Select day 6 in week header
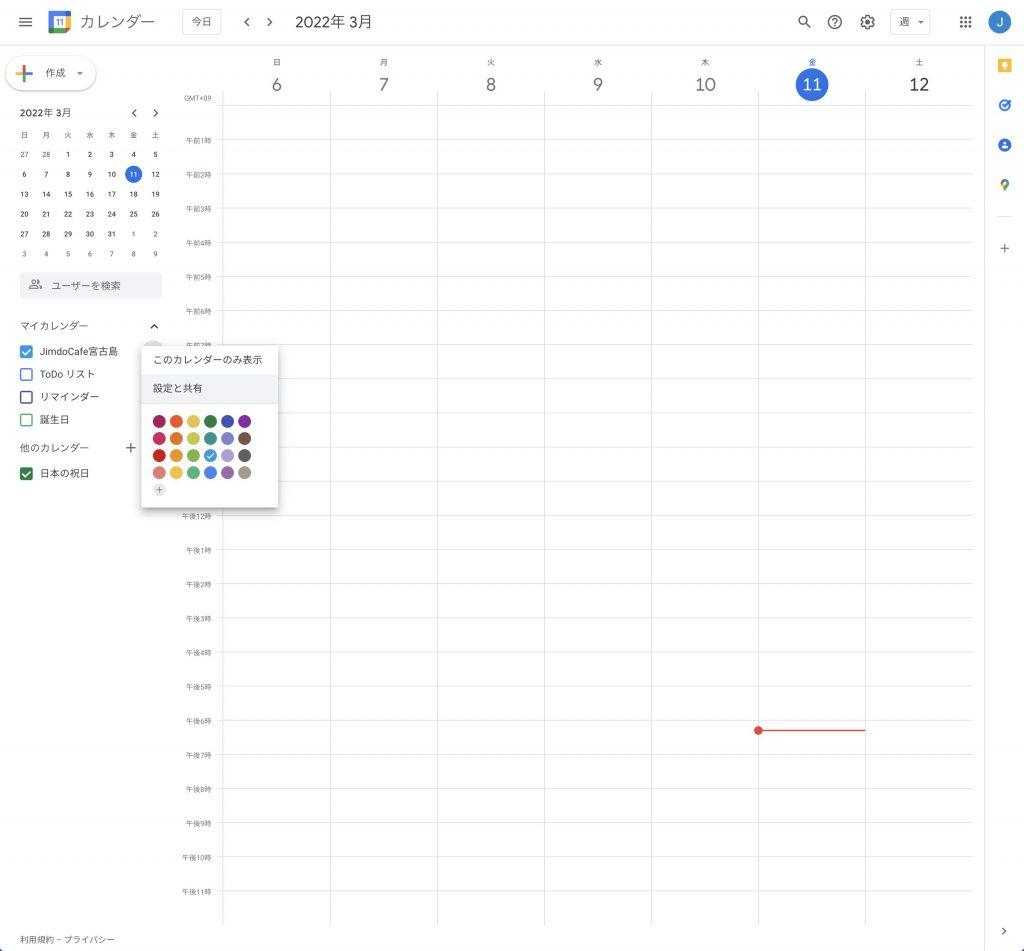Image resolution: width=1024 pixels, height=951 pixels. [276, 84]
